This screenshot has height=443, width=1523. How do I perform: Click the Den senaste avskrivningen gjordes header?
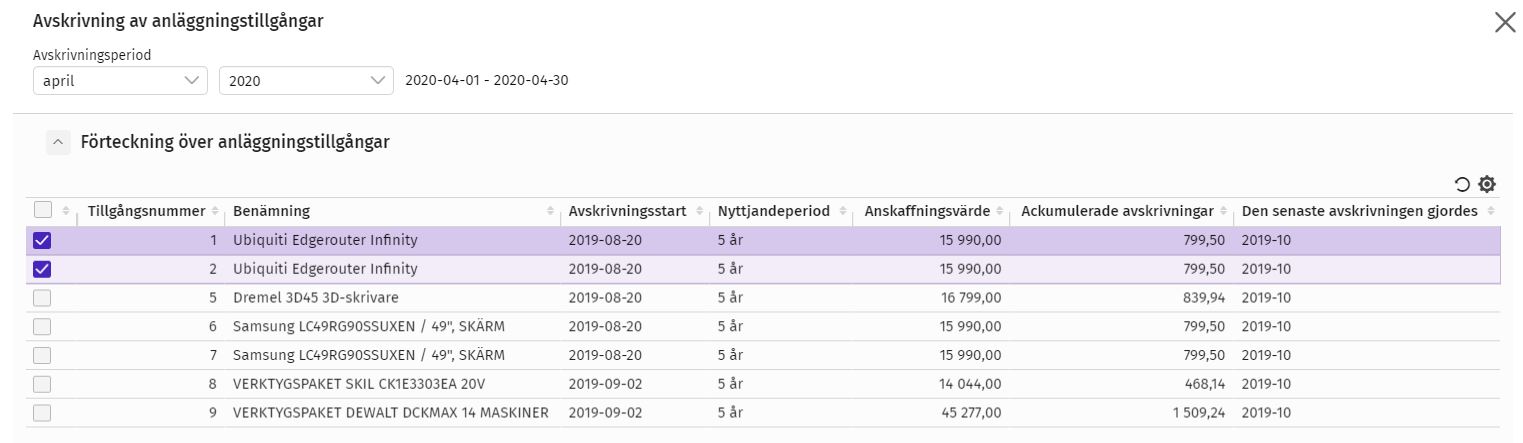[x=1359, y=211]
